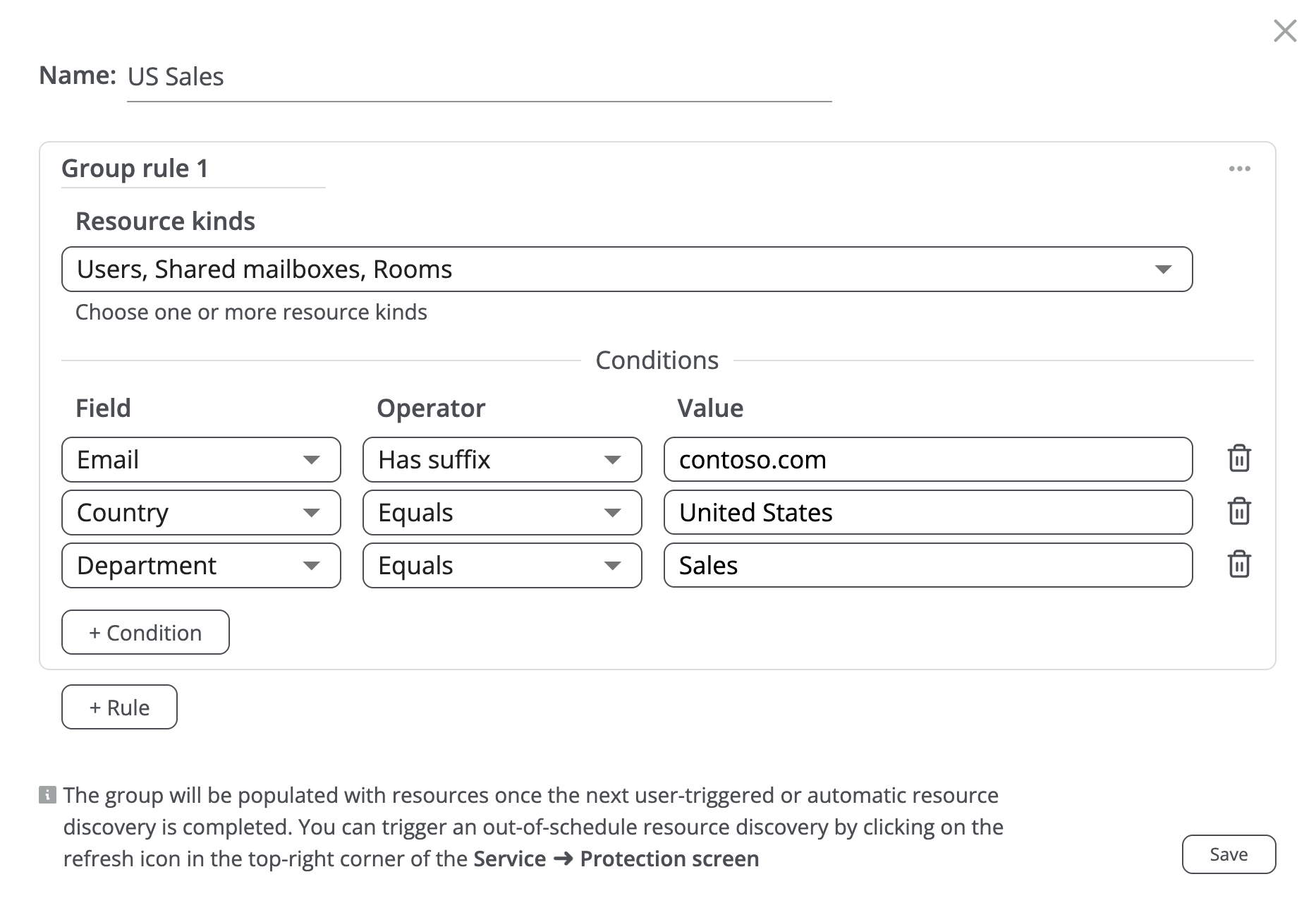
Task: Open the Department field dropdown
Action: (x=201, y=565)
